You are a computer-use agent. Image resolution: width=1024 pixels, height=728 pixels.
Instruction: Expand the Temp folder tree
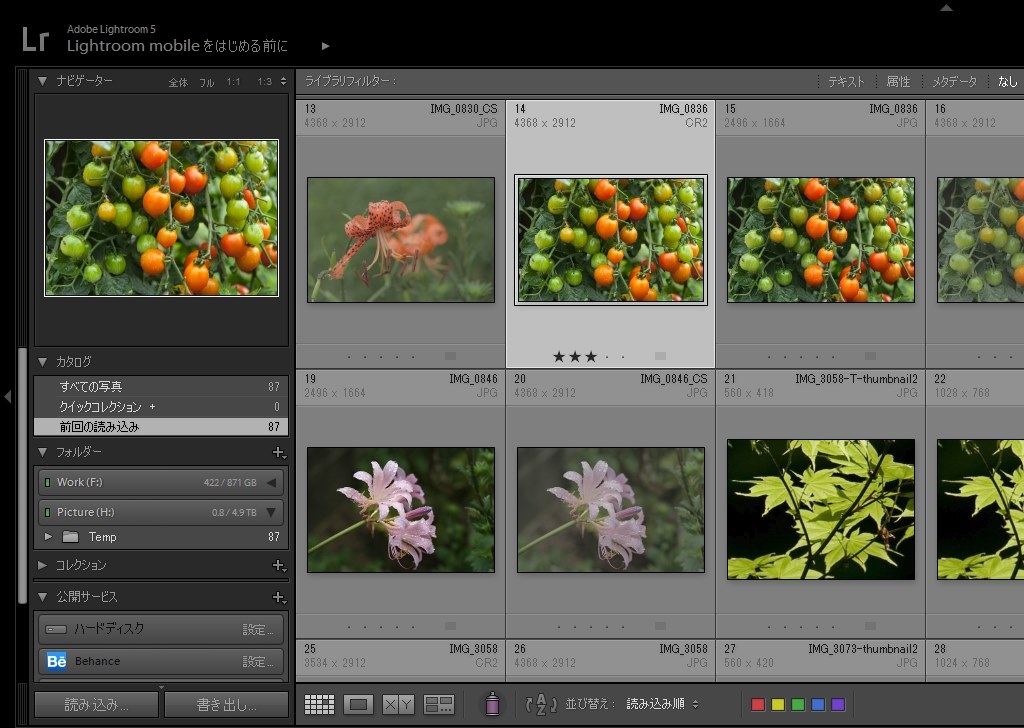tap(48, 537)
